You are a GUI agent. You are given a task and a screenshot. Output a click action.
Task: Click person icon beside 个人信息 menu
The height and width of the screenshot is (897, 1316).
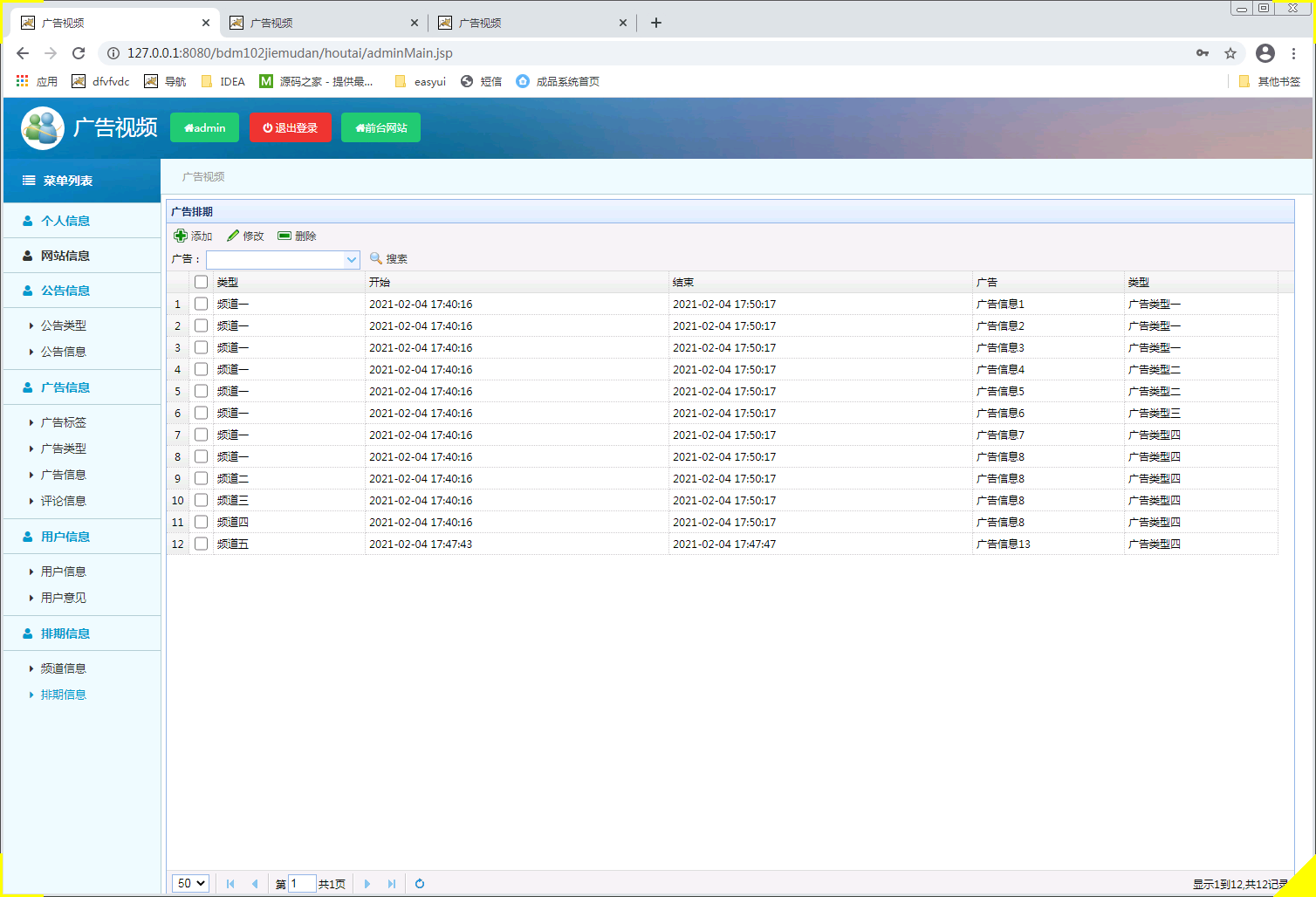(28, 221)
